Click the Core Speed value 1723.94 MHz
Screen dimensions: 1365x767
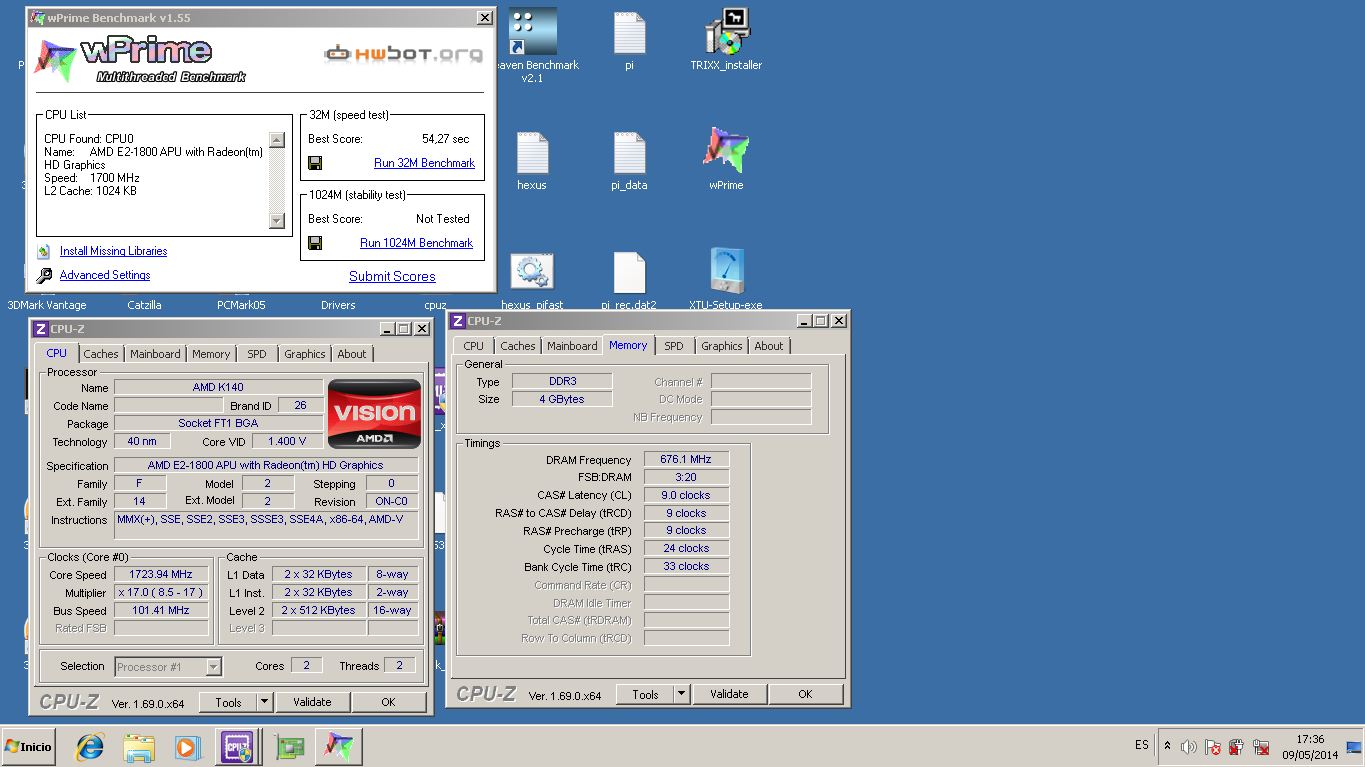click(x=161, y=574)
